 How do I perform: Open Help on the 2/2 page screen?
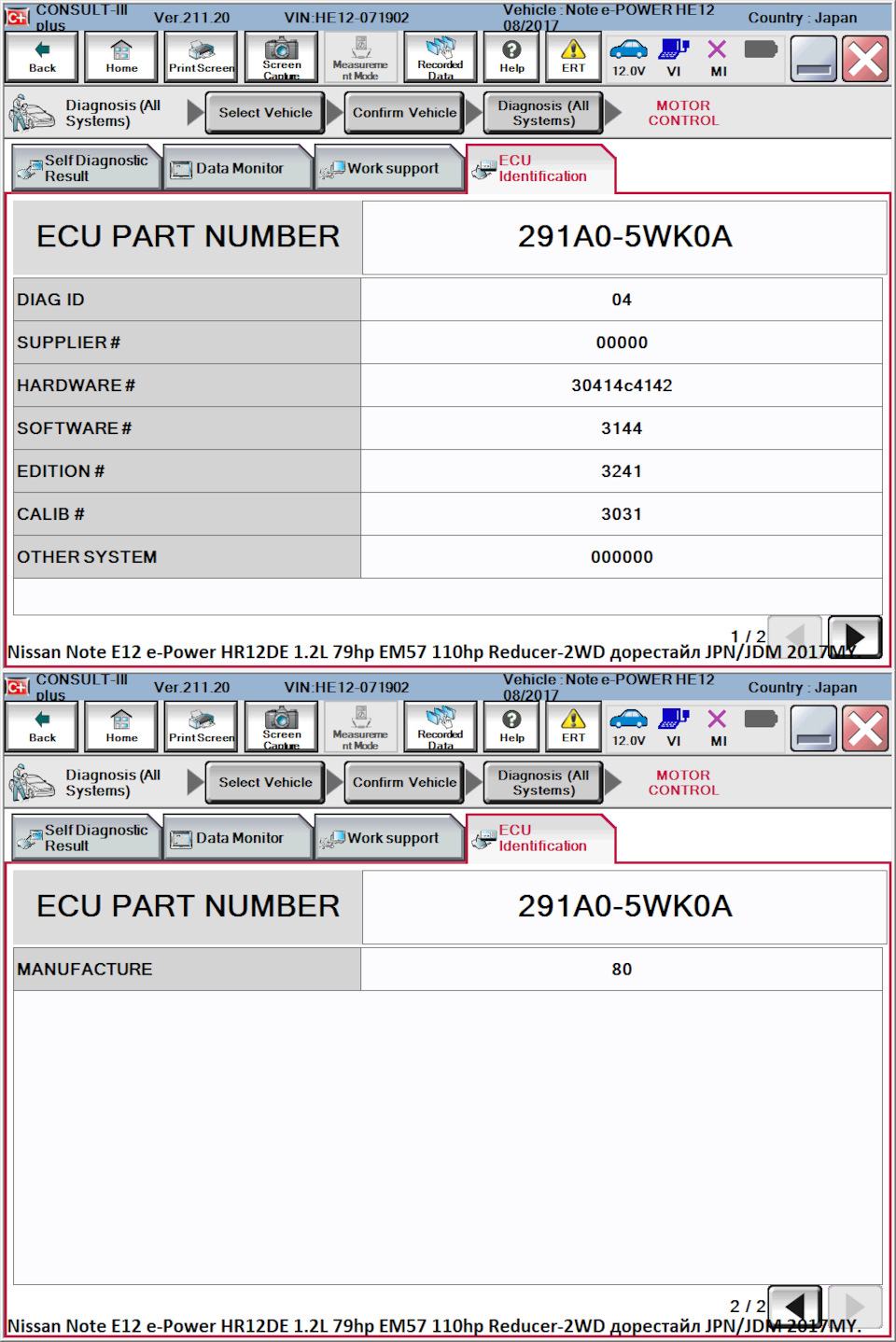coord(511,727)
